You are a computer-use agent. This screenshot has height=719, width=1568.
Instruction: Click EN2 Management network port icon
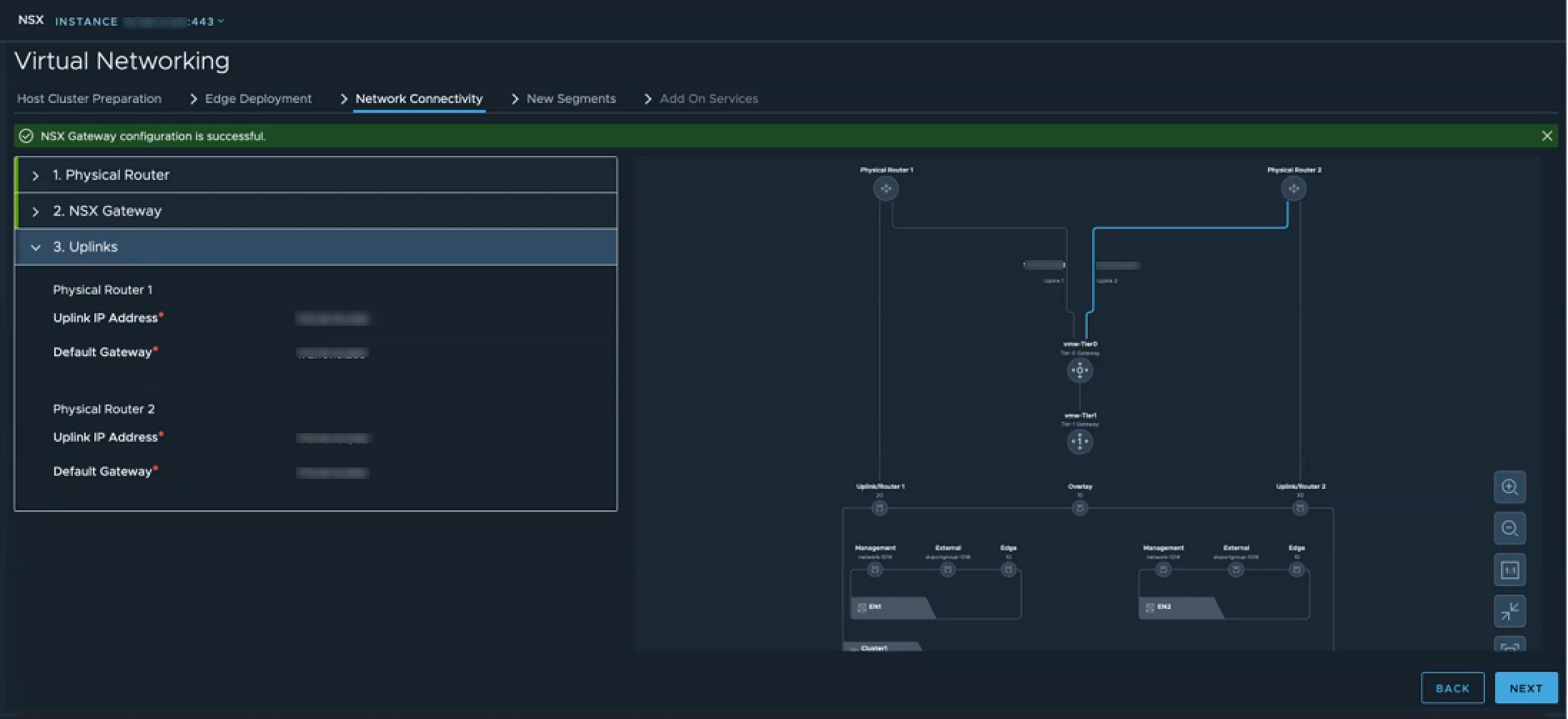point(1163,570)
